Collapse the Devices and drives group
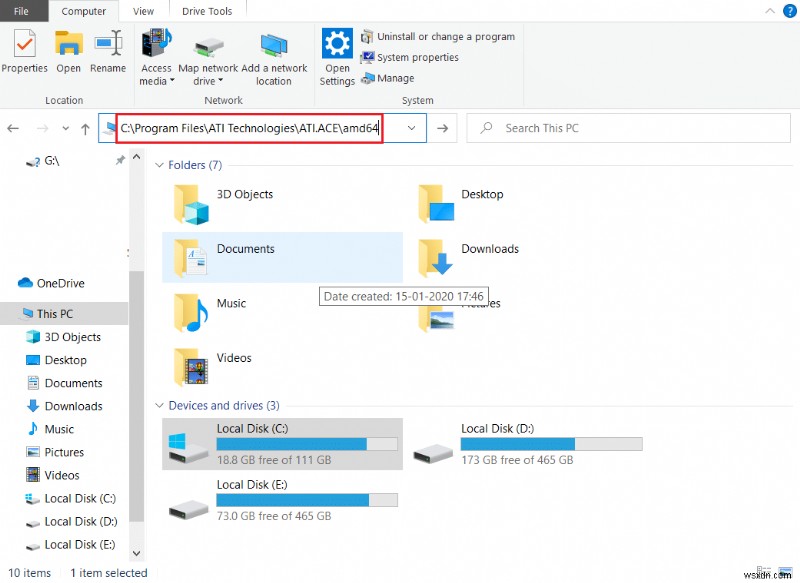Viewport: 800px width, 583px height. [x=159, y=405]
